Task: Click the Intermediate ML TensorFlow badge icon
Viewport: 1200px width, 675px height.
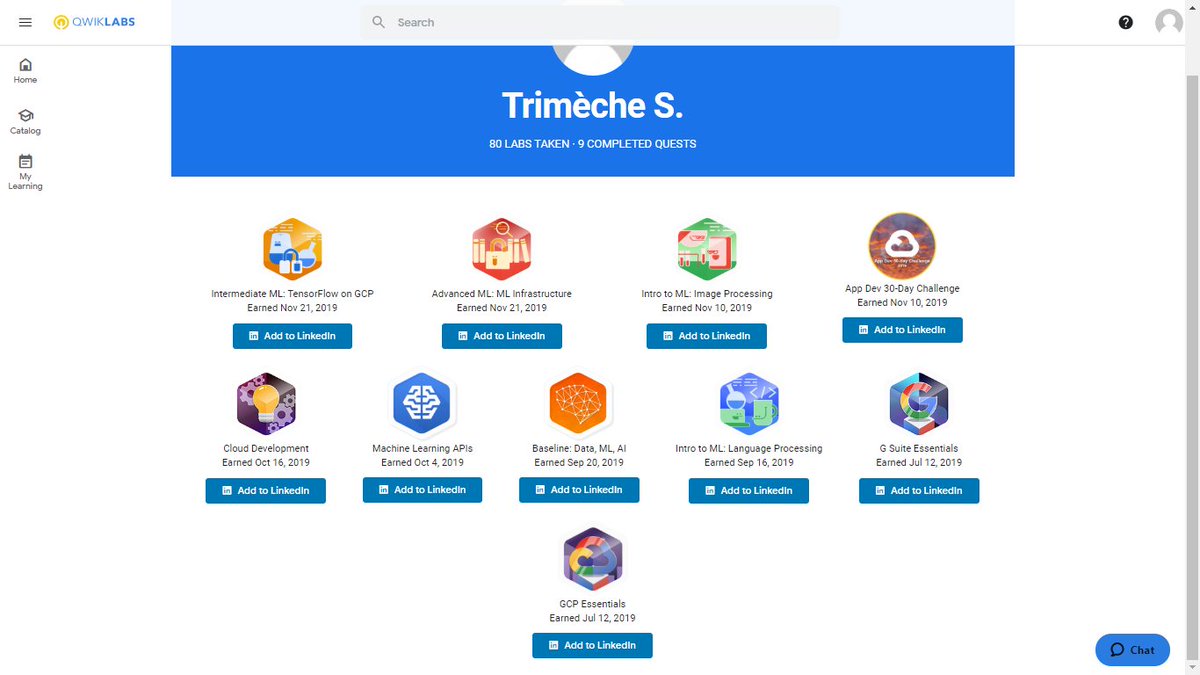Action: click(292, 247)
